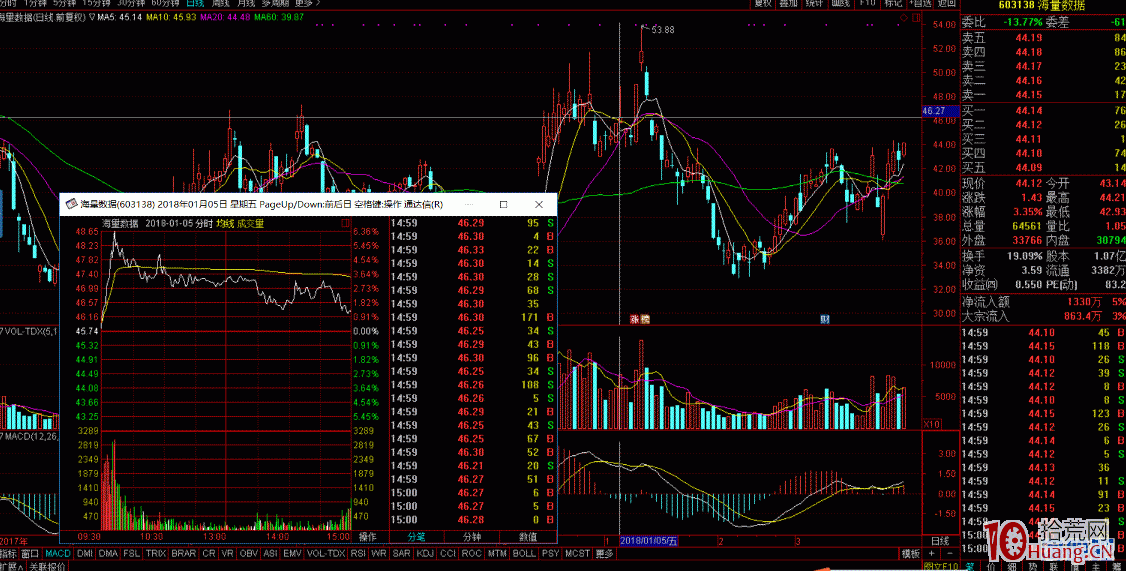Select the VR indicator tab

pyautogui.click(x=228, y=554)
